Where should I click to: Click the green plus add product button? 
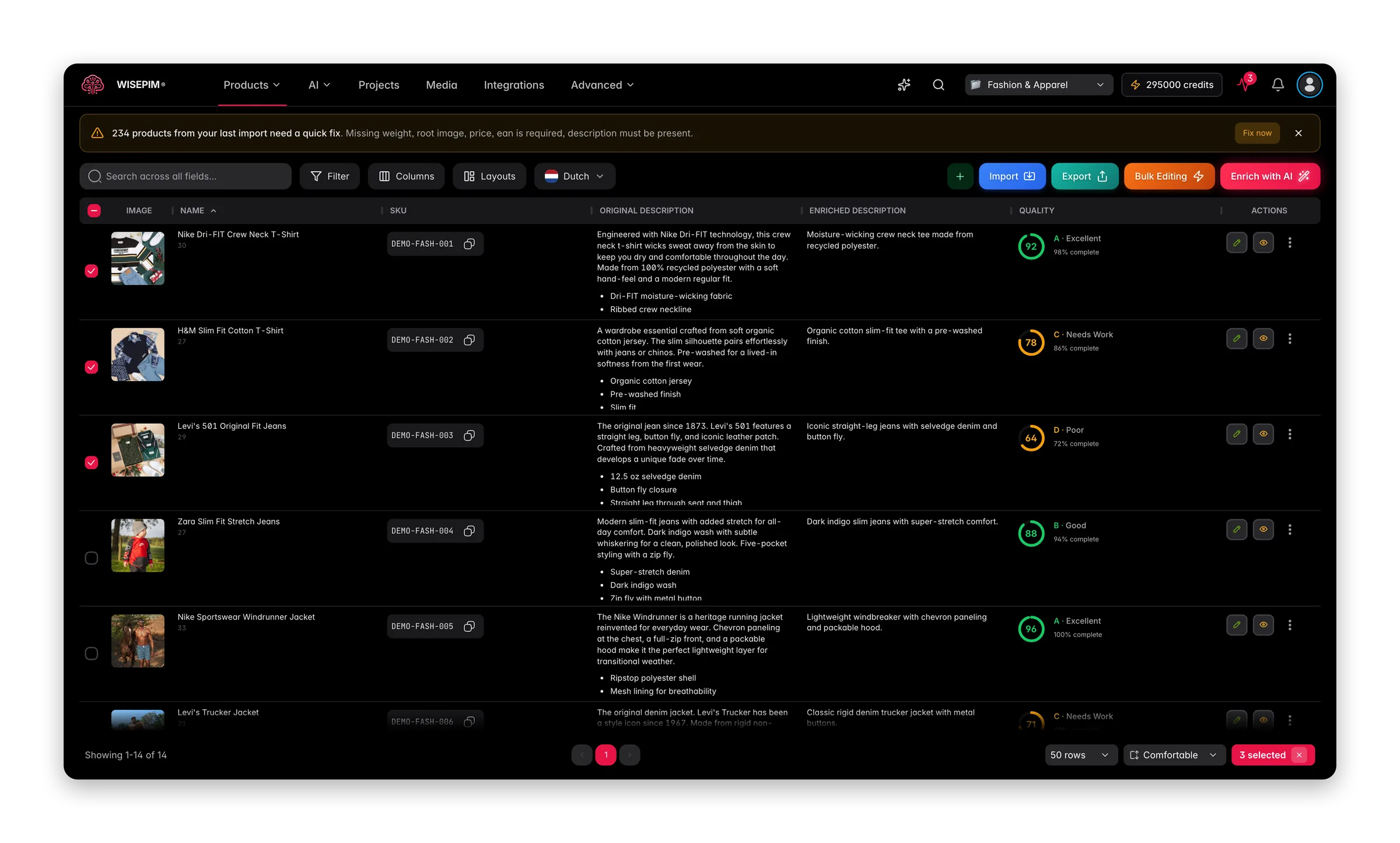coord(960,176)
